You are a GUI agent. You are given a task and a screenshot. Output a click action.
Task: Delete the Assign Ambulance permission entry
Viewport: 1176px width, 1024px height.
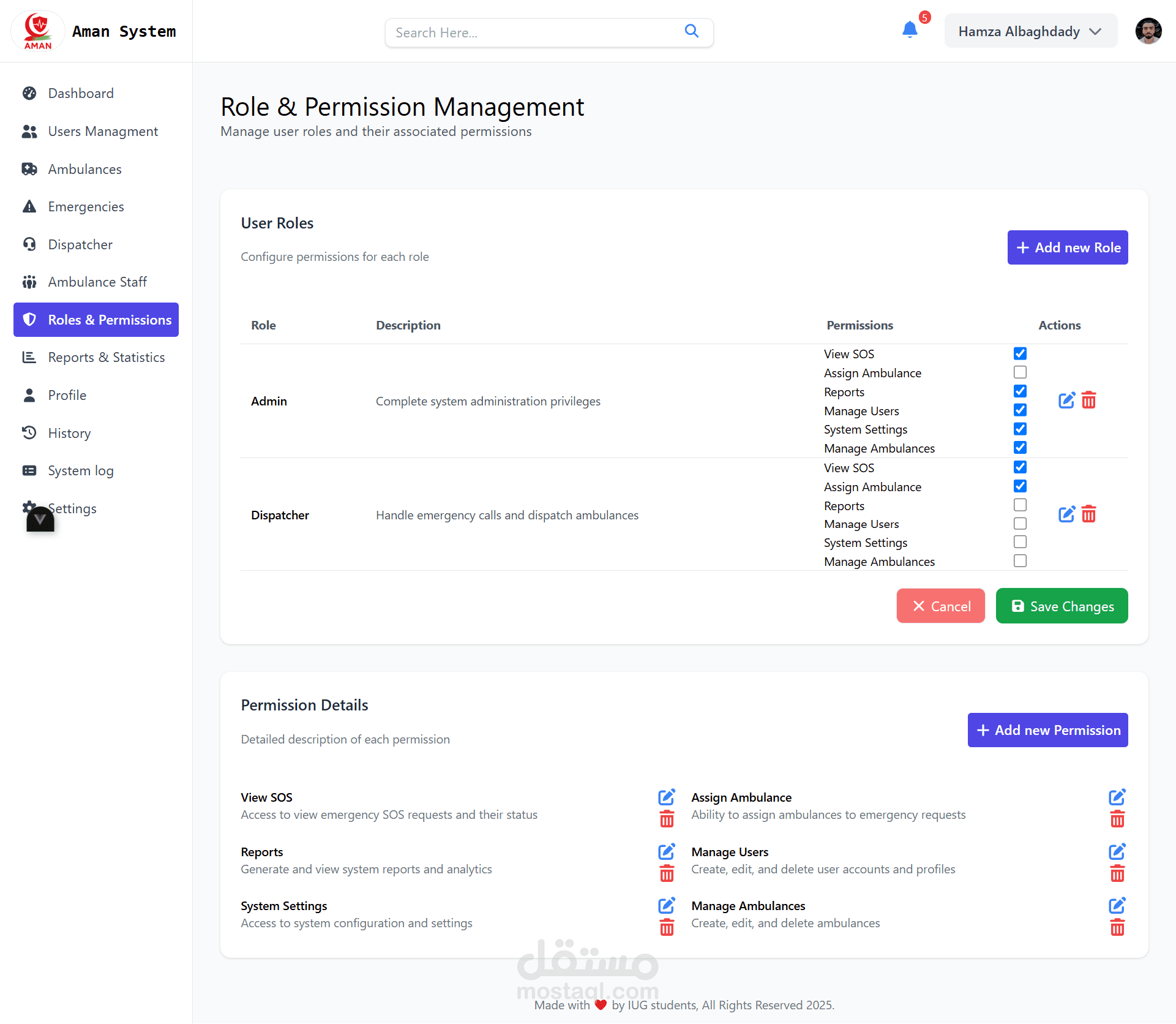(1117, 819)
